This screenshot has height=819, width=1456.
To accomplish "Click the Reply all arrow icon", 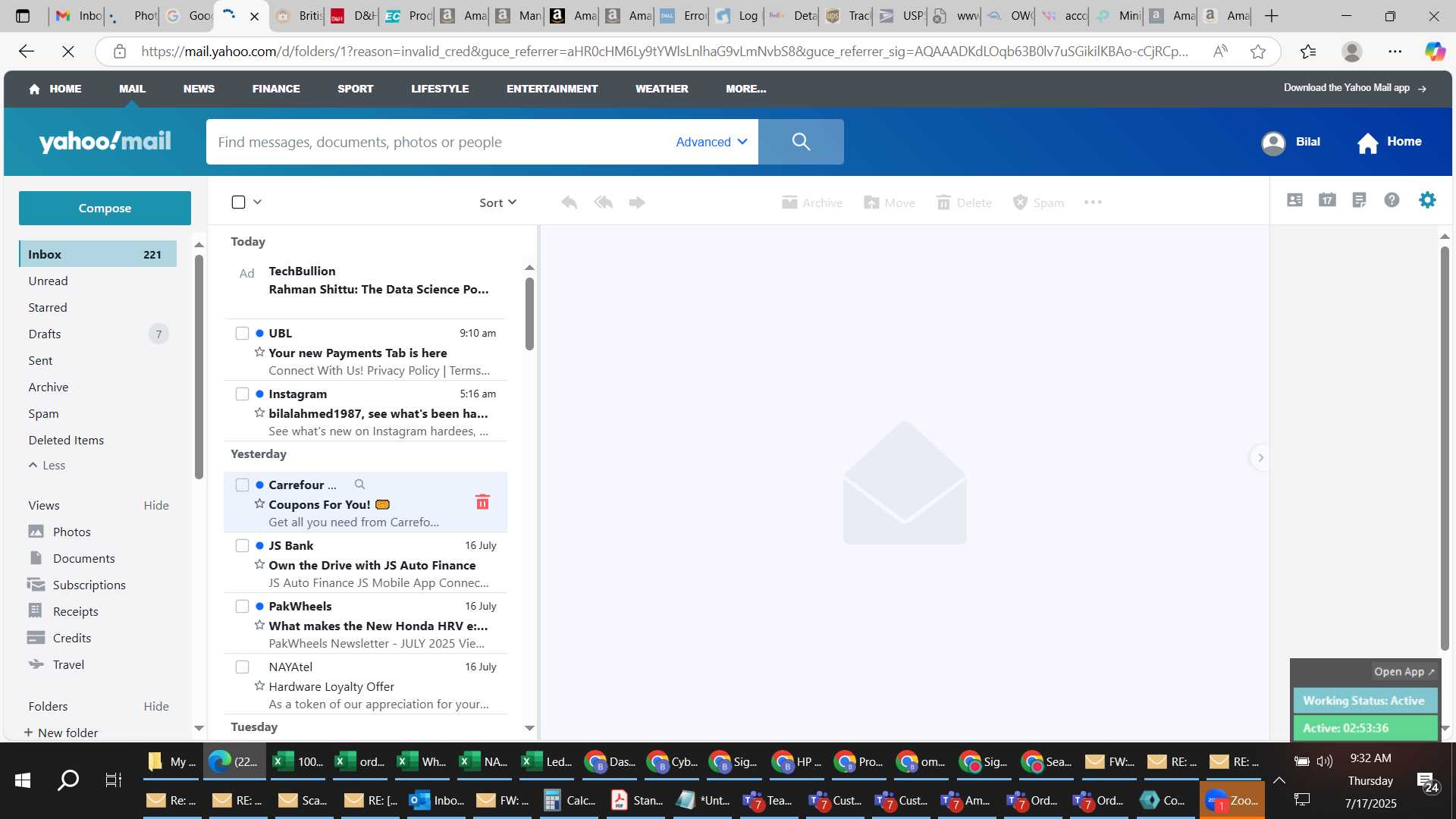I will pos(604,202).
